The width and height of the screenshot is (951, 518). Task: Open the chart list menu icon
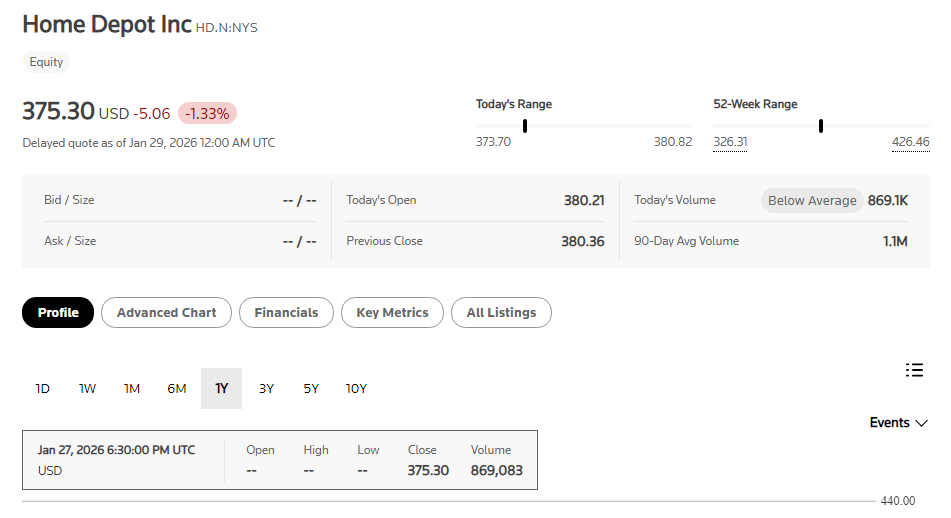click(x=913, y=370)
